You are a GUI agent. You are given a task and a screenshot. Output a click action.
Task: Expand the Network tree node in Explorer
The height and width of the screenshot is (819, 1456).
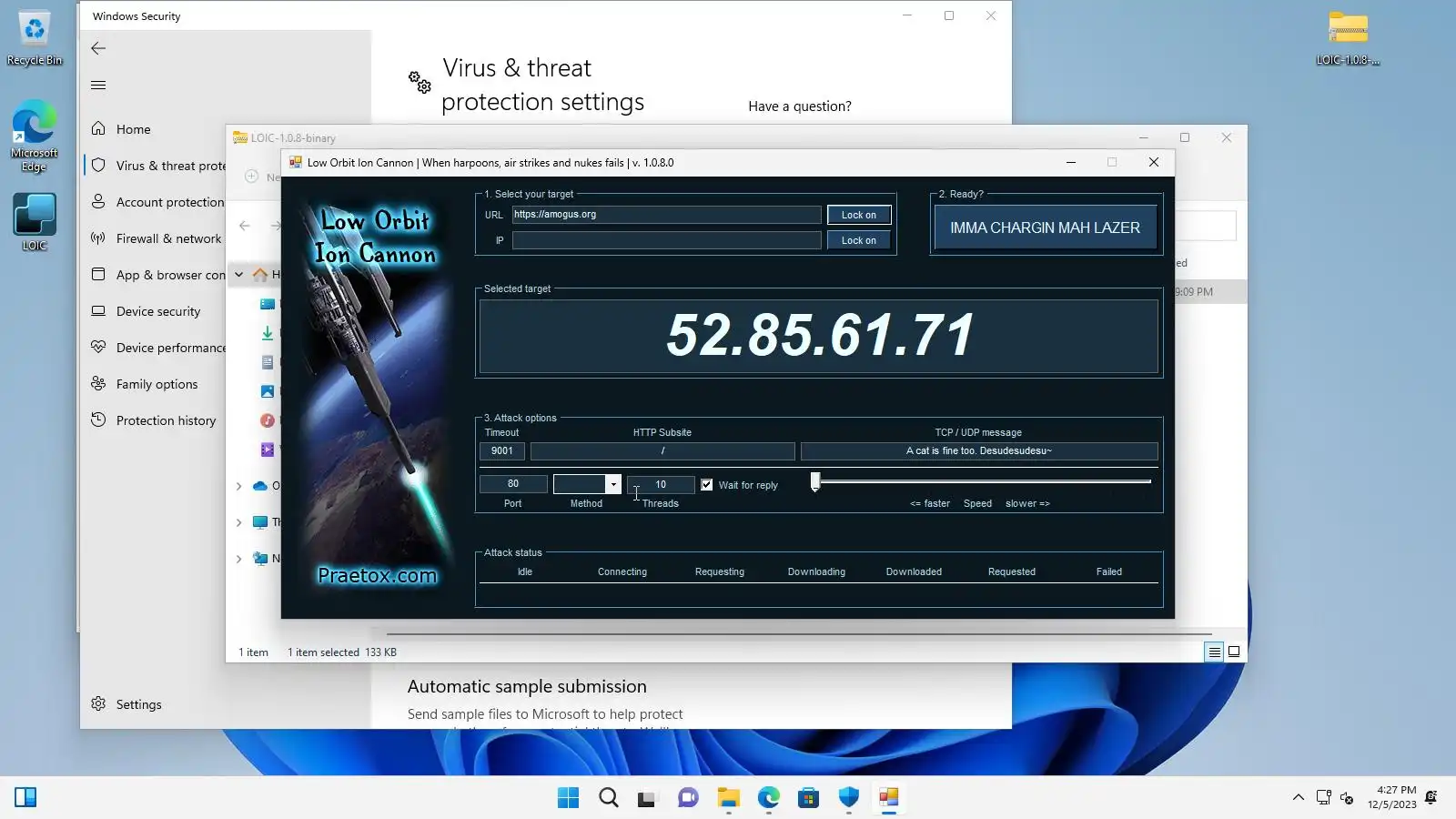238,559
